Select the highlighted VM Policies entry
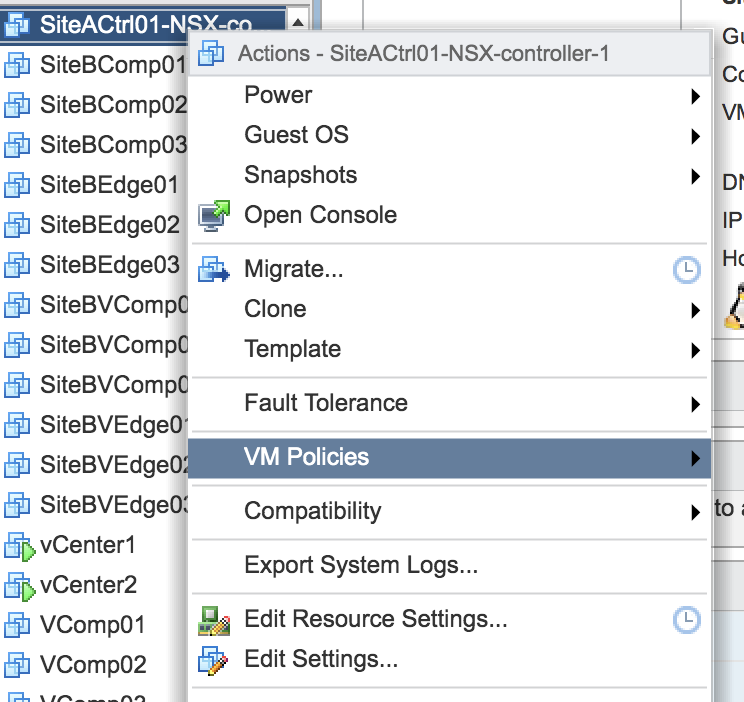The width and height of the screenshot is (744, 702). [x=449, y=458]
